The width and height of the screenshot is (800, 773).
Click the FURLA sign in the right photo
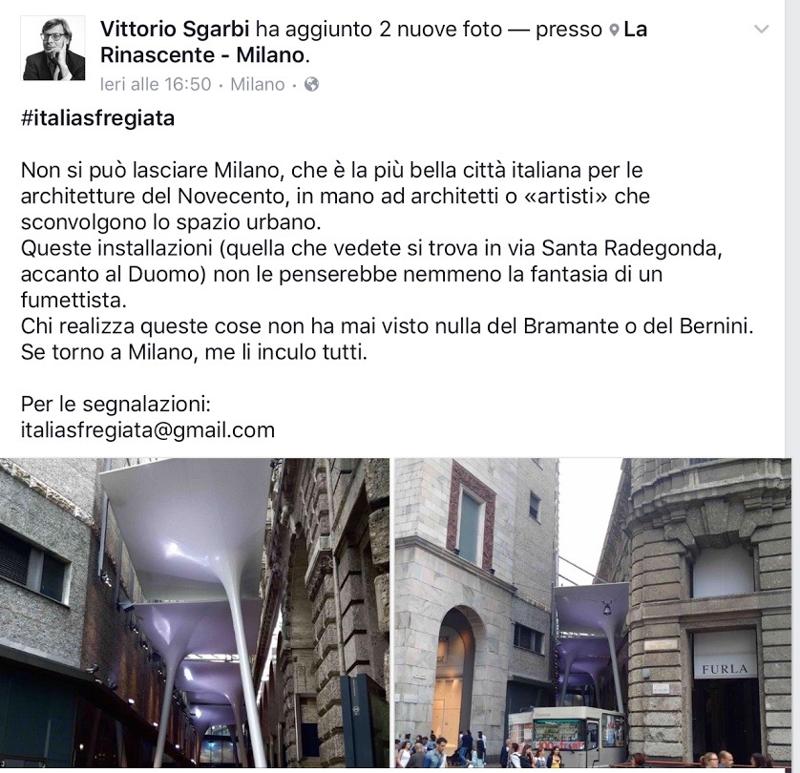point(724,669)
